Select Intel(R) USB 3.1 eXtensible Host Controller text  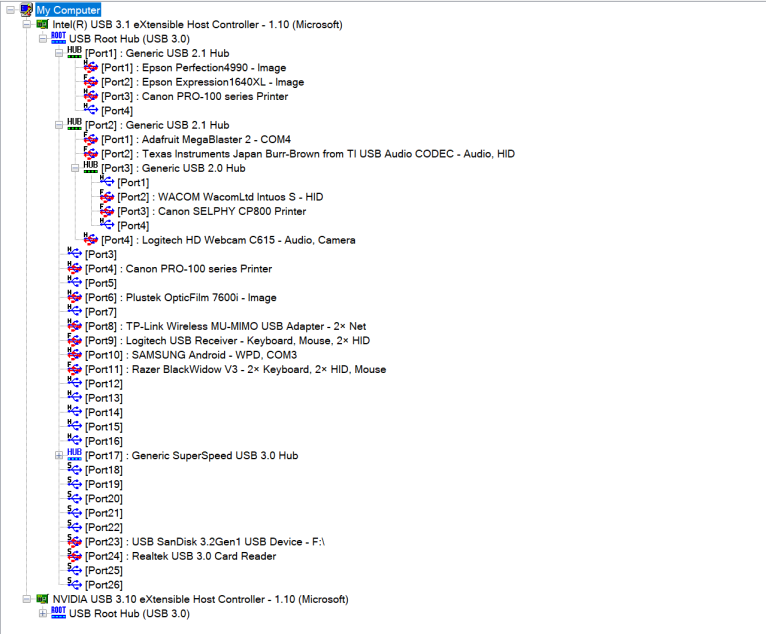click(x=197, y=24)
